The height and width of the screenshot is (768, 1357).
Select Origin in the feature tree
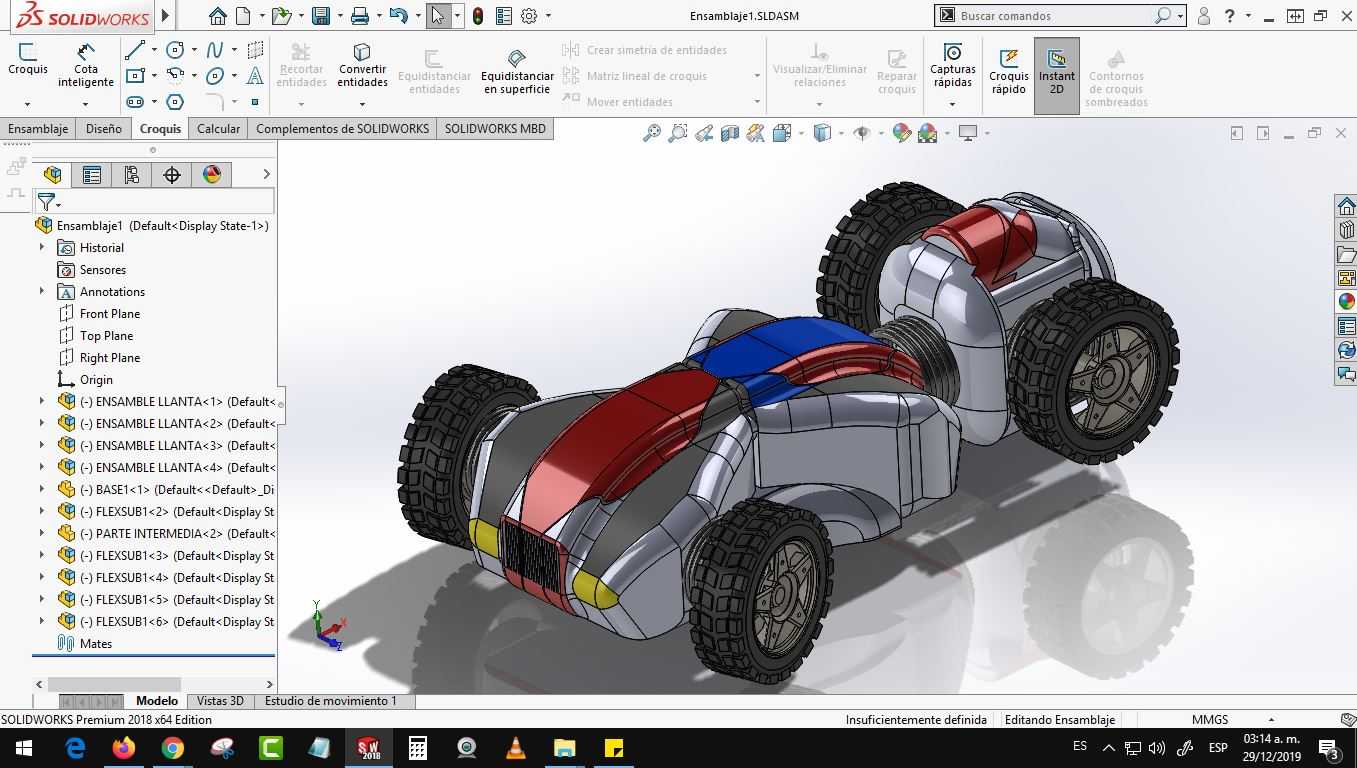(96, 379)
